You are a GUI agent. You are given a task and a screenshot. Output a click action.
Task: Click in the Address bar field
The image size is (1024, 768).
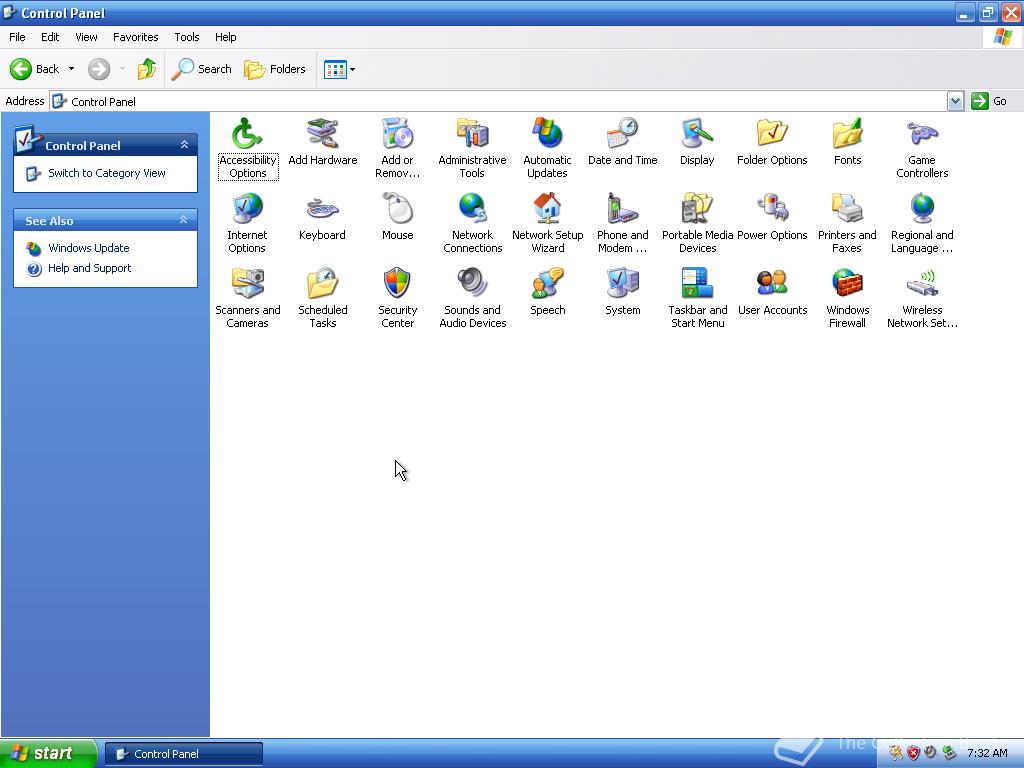point(499,101)
